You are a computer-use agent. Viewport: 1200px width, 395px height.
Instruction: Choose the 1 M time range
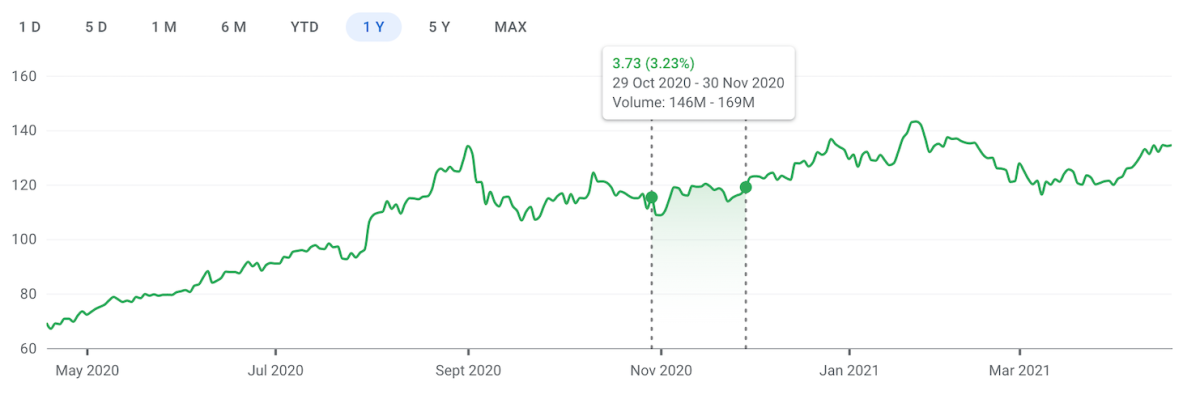[164, 27]
